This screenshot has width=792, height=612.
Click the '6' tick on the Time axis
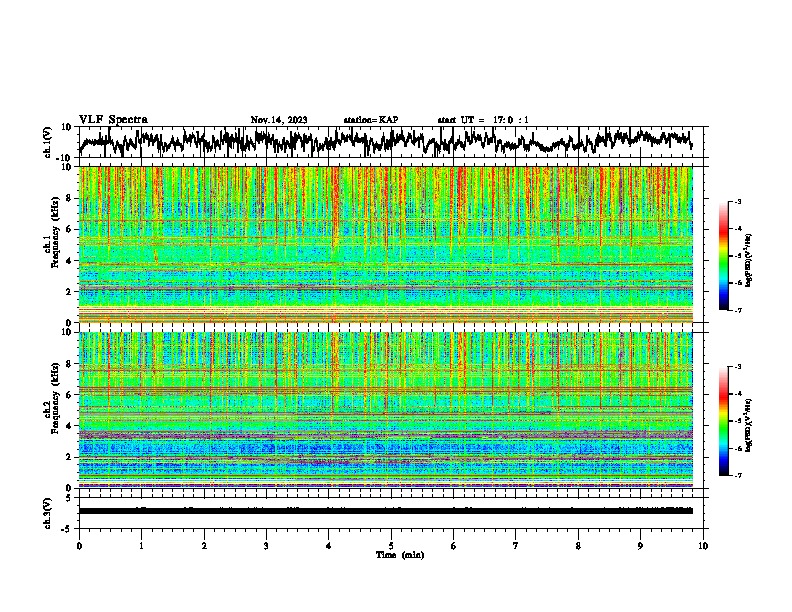(454, 546)
